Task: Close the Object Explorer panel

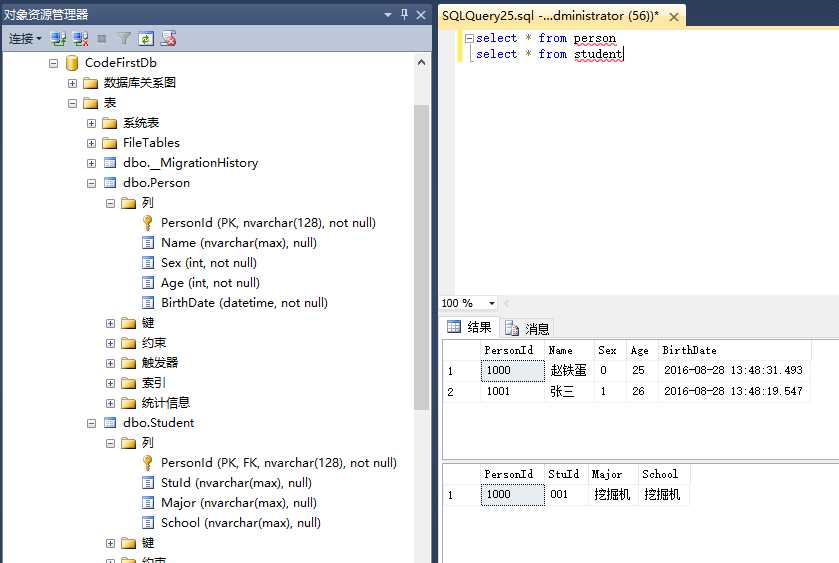Action: click(x=421, y=15)
